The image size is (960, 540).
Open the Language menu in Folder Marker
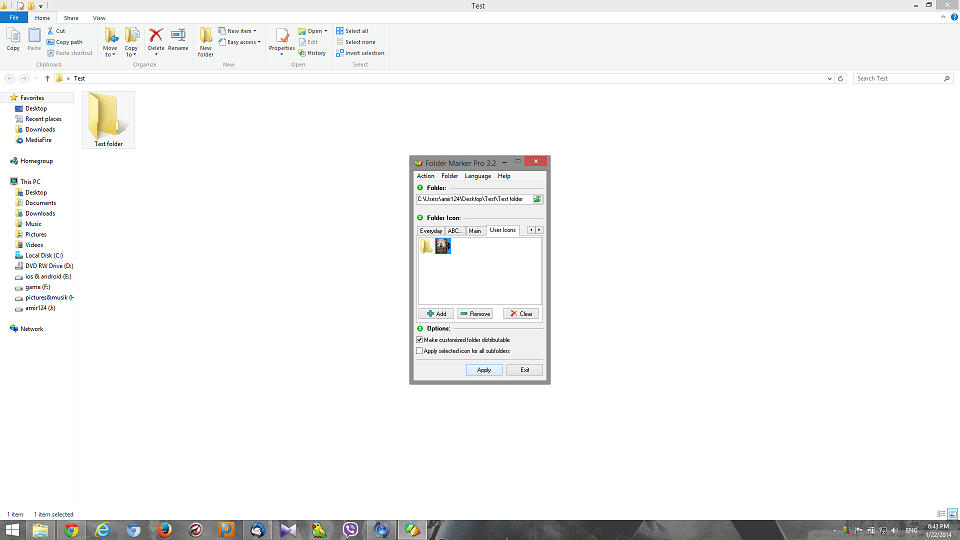coord(477,176)
